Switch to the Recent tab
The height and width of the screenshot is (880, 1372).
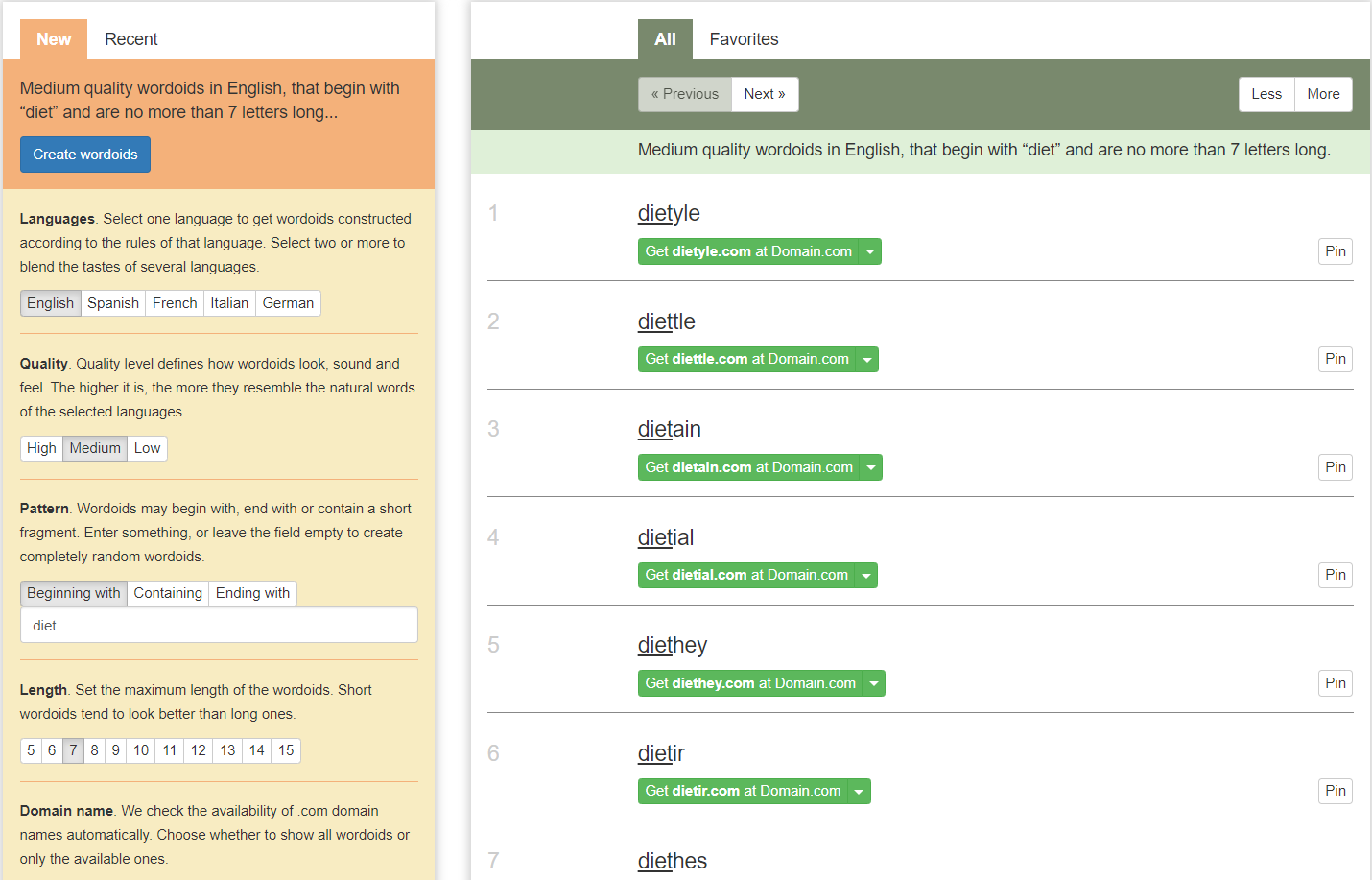point(130,39)
